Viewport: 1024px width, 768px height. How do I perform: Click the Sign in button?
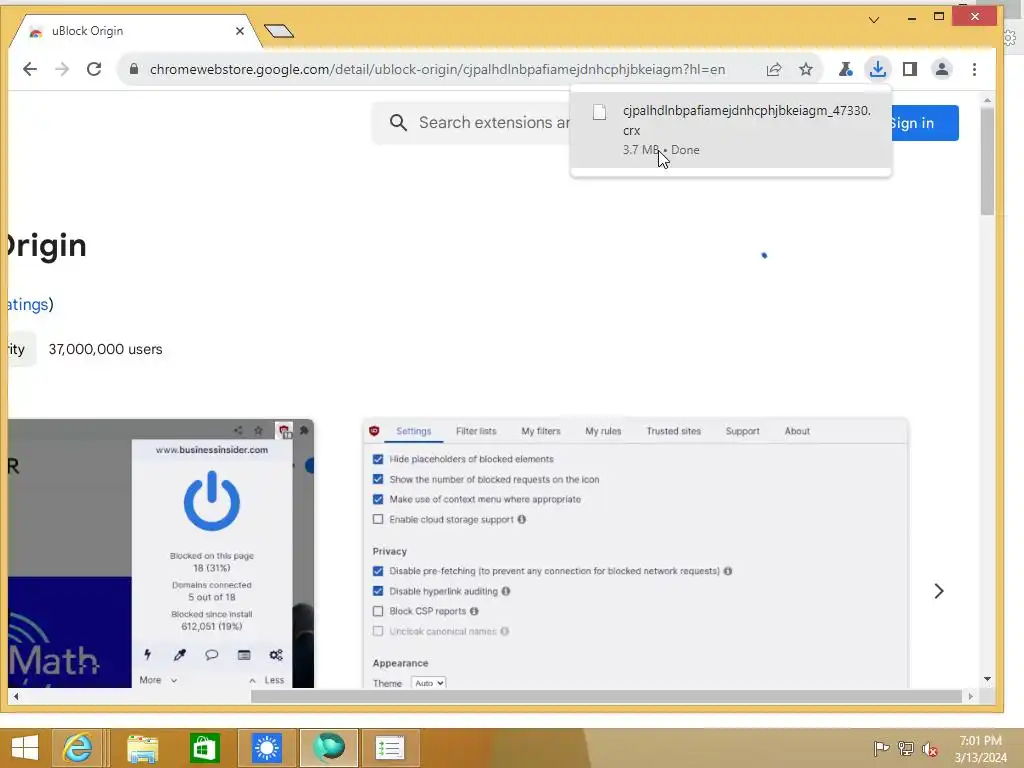(924, 123)
